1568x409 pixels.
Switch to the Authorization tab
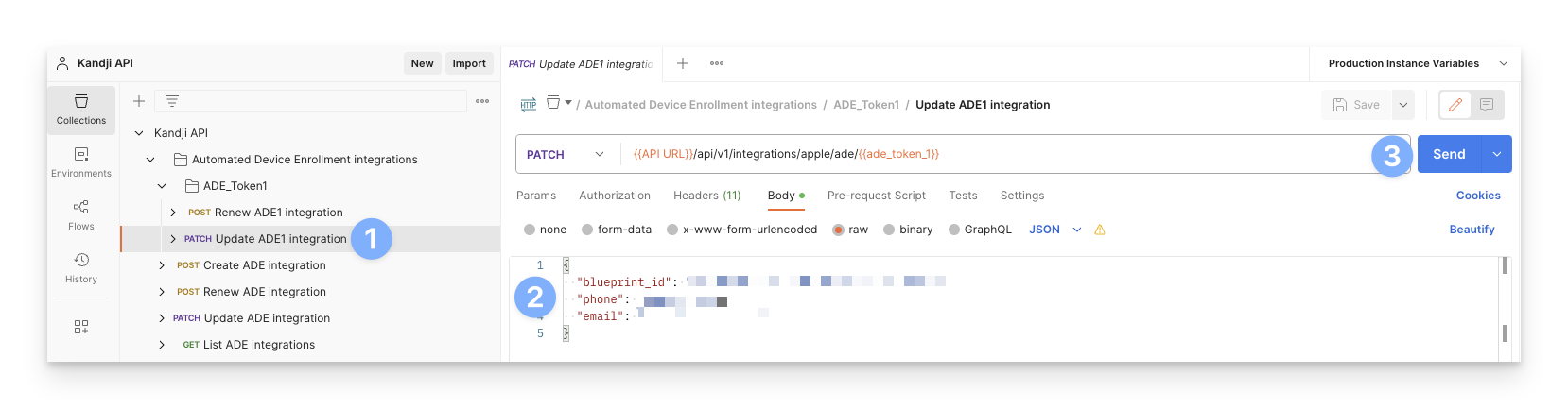point(615,196)
